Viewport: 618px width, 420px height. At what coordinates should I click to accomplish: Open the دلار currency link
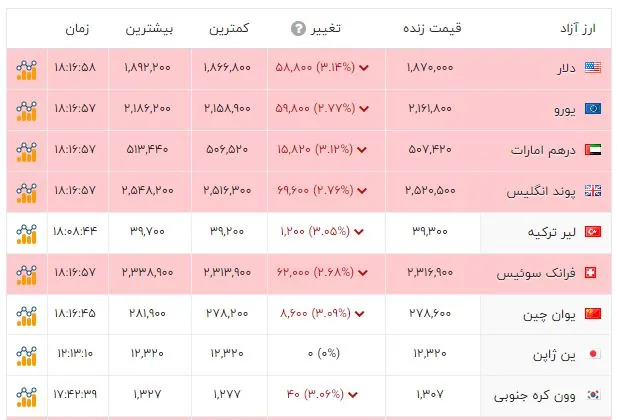click(566, 69)
